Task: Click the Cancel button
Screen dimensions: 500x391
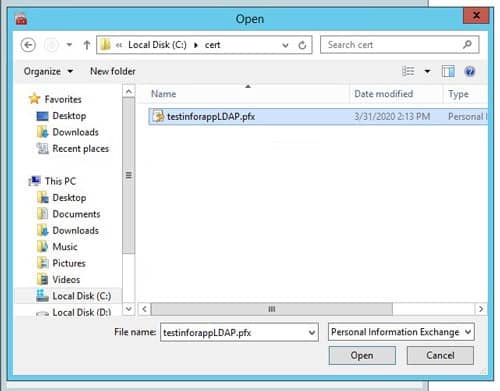Action: [x=440, y=355]
